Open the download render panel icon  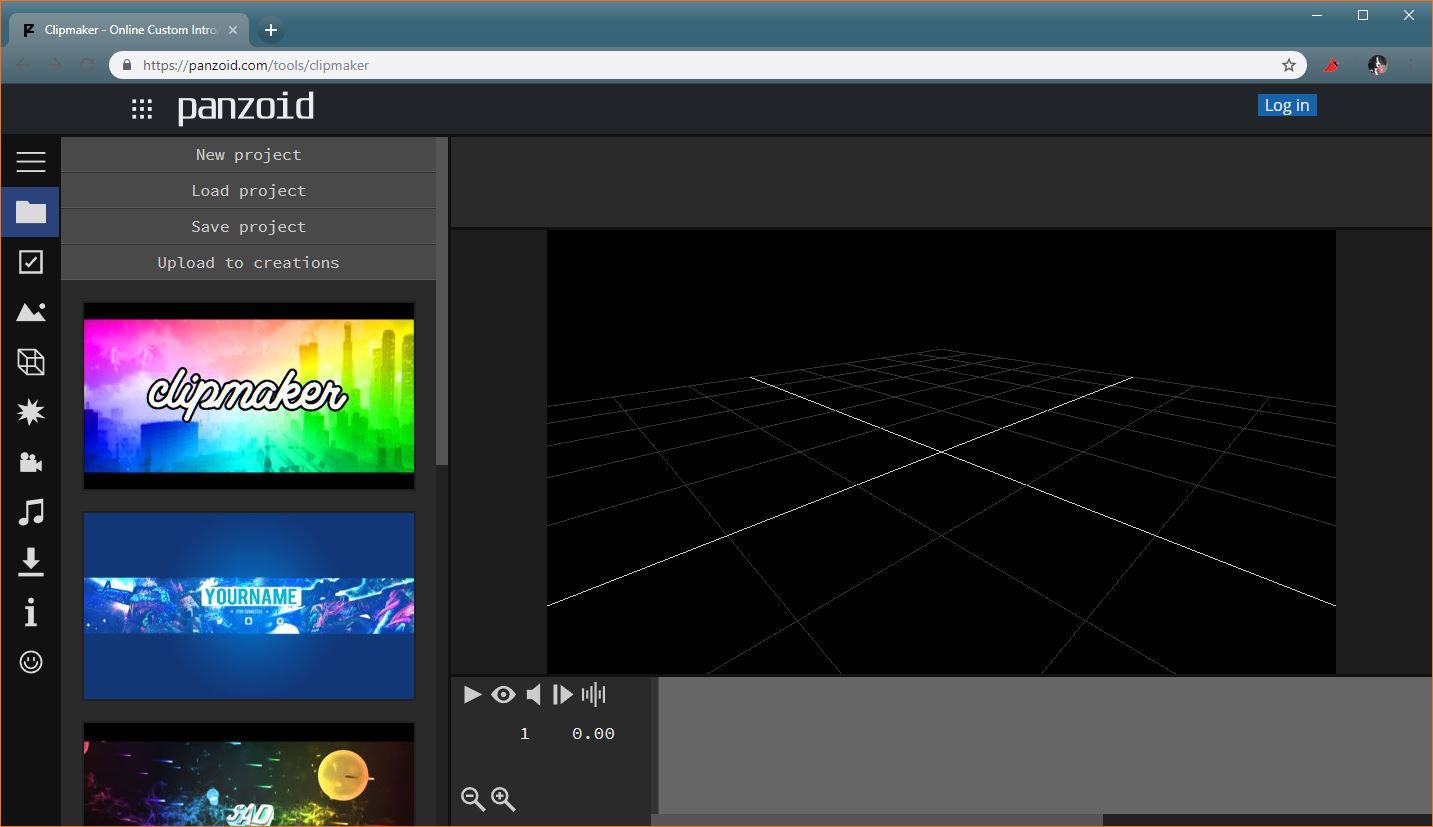[x=31, y=562]
